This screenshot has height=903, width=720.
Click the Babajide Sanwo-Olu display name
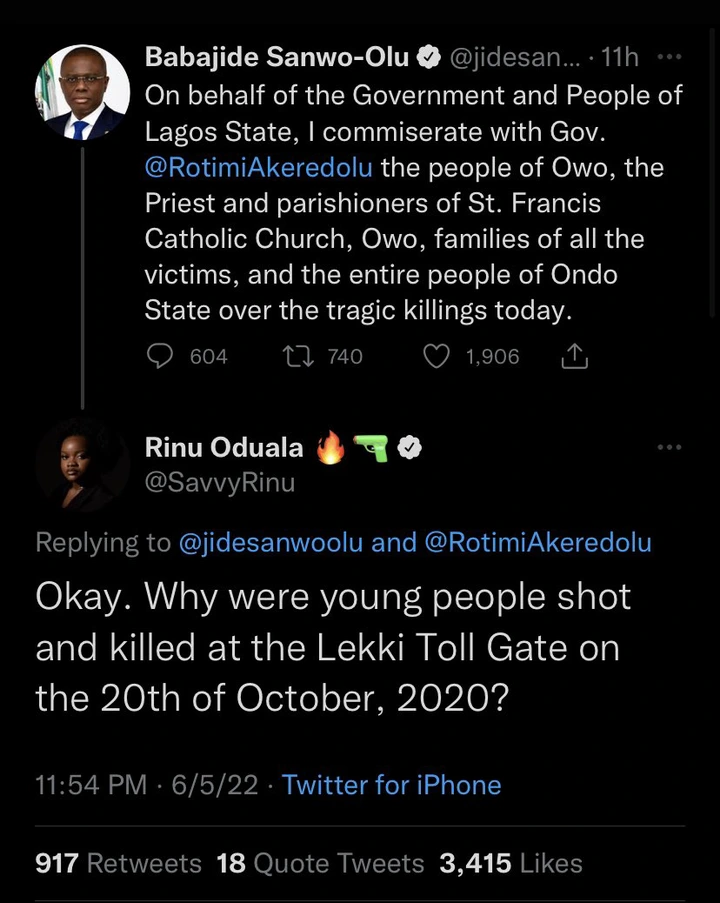coord(277,58)
